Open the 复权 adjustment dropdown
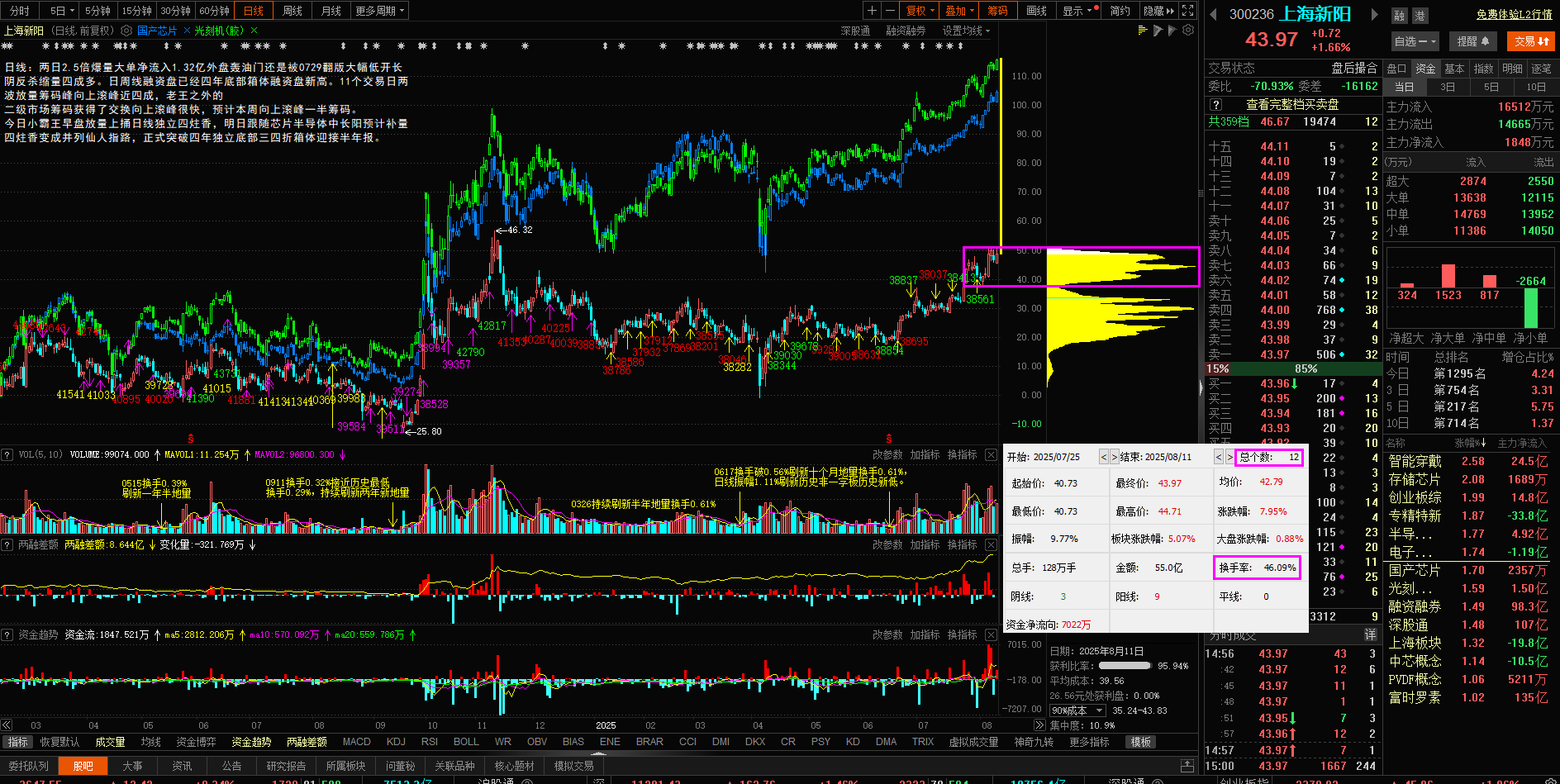 (920, 11)
